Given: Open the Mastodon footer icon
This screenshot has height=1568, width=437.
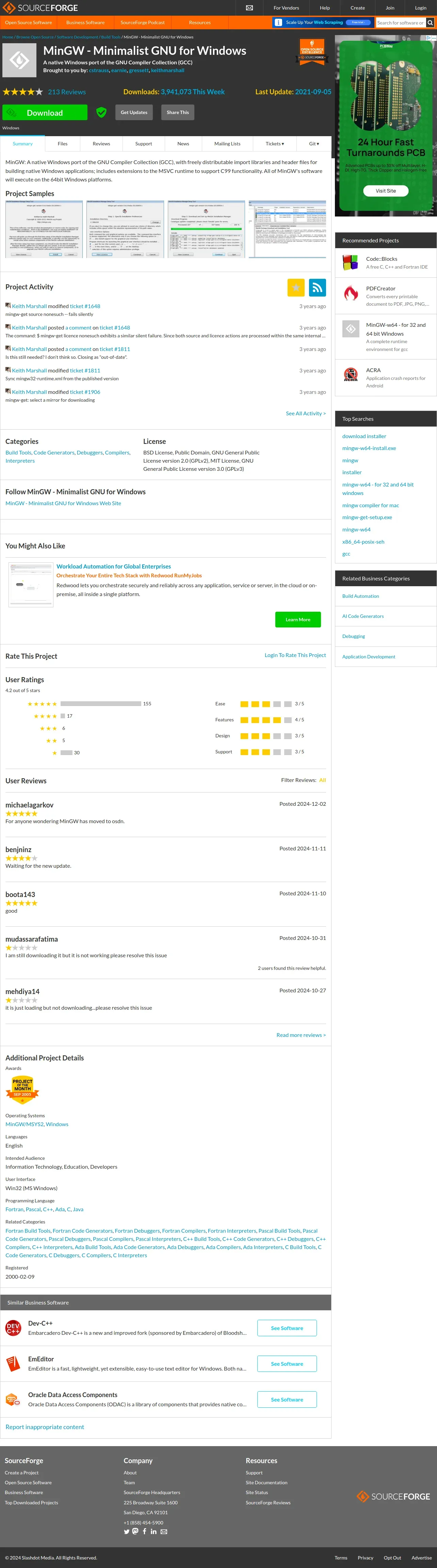Looking at the screenshot, I should coord(135,1532).
